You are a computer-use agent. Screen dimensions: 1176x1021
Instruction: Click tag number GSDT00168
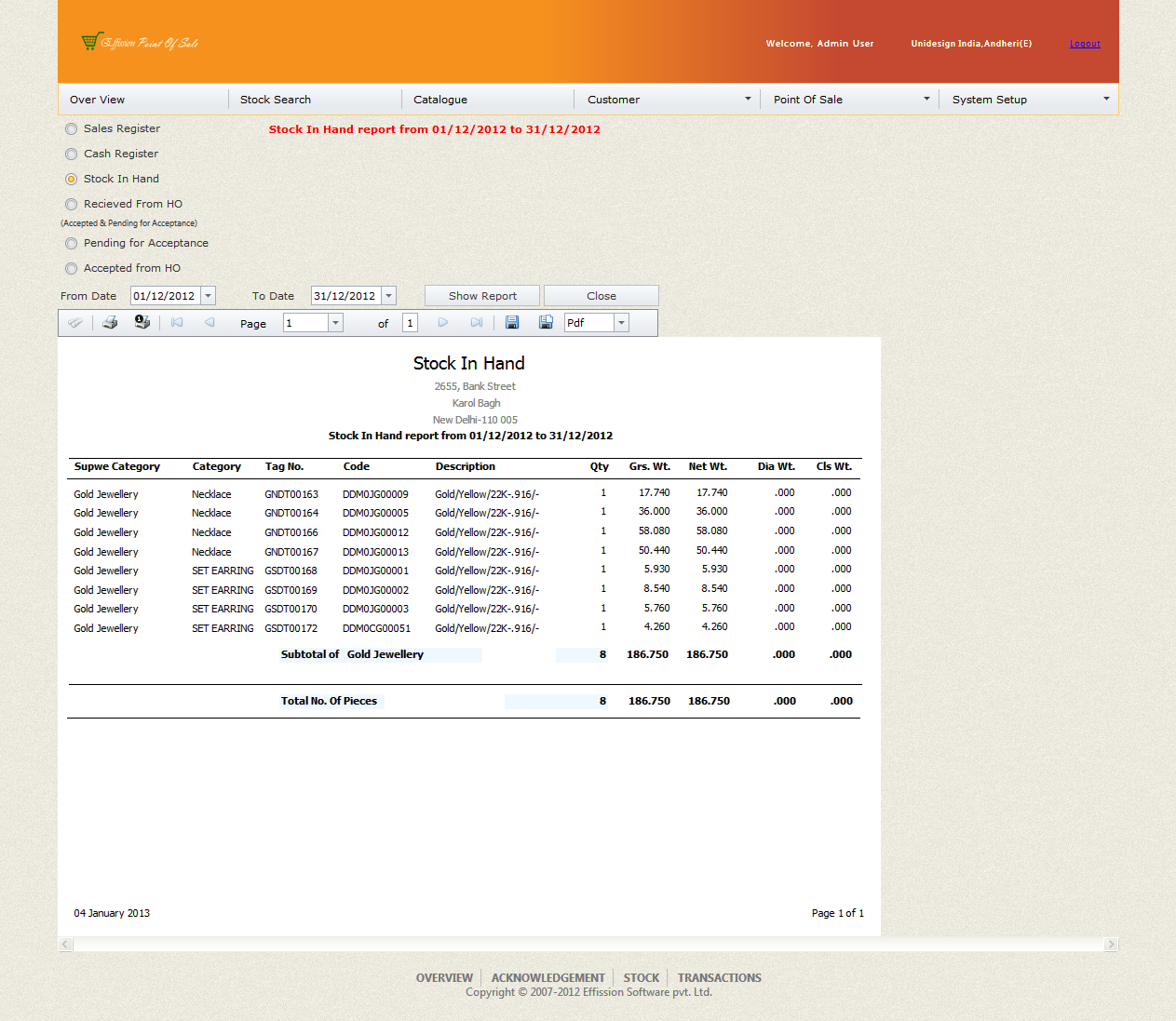[x=291, y=571]
